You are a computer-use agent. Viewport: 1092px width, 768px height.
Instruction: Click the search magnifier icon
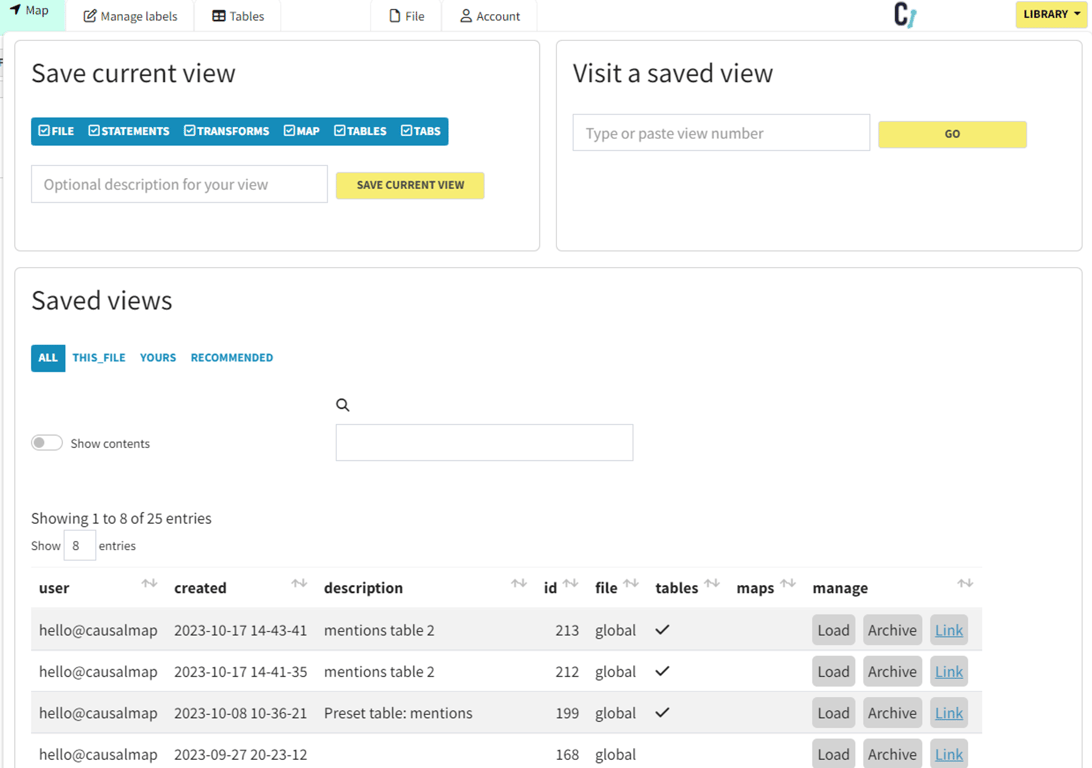(343, 405)
